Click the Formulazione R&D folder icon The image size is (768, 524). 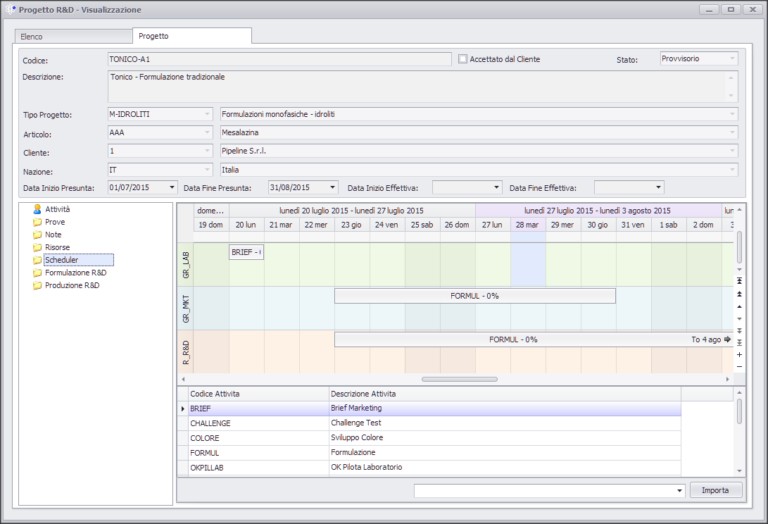pos(37,272)
